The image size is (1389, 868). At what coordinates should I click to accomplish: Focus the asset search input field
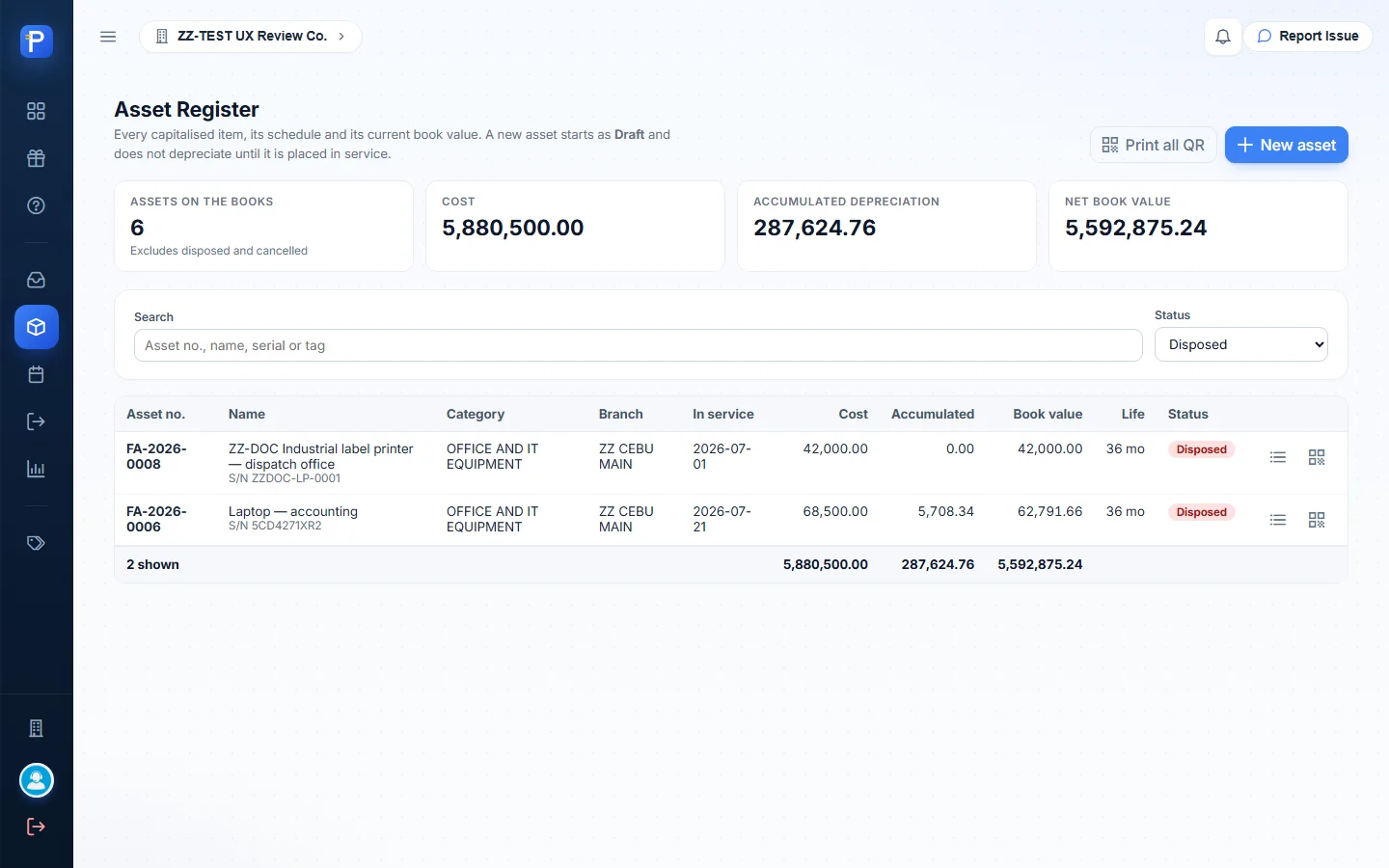(639, 345)
